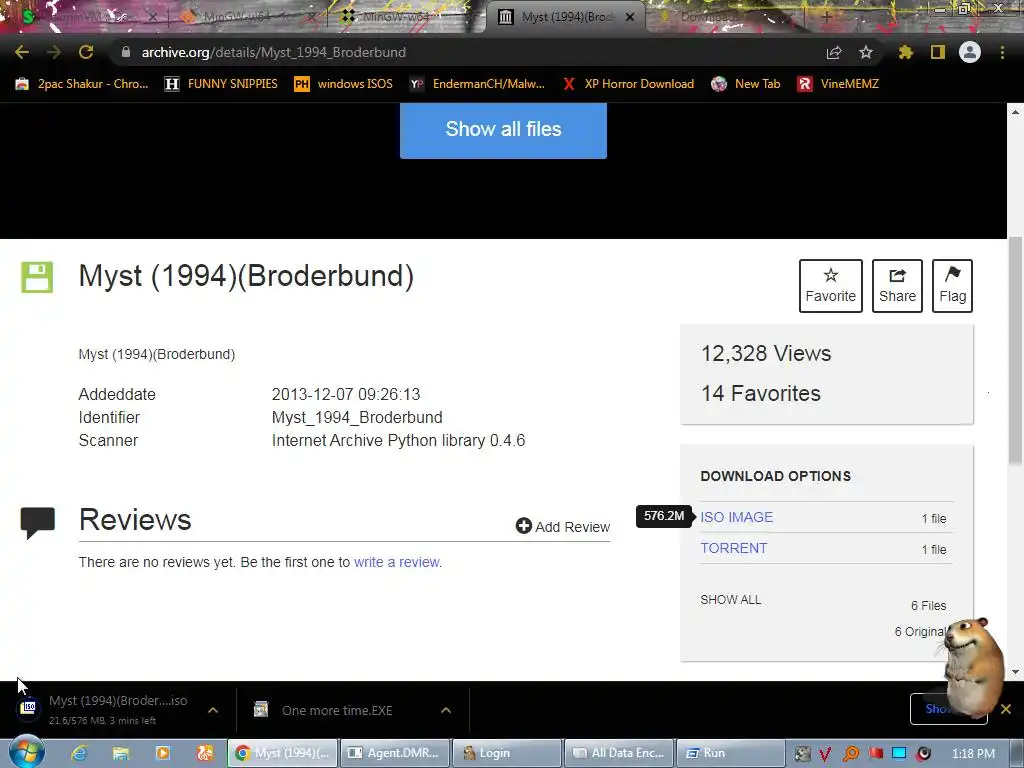The height and width of the screenshot is (768, 1024).
Task: Open the 6 Original files link
Action: click(x=920, y=632)
